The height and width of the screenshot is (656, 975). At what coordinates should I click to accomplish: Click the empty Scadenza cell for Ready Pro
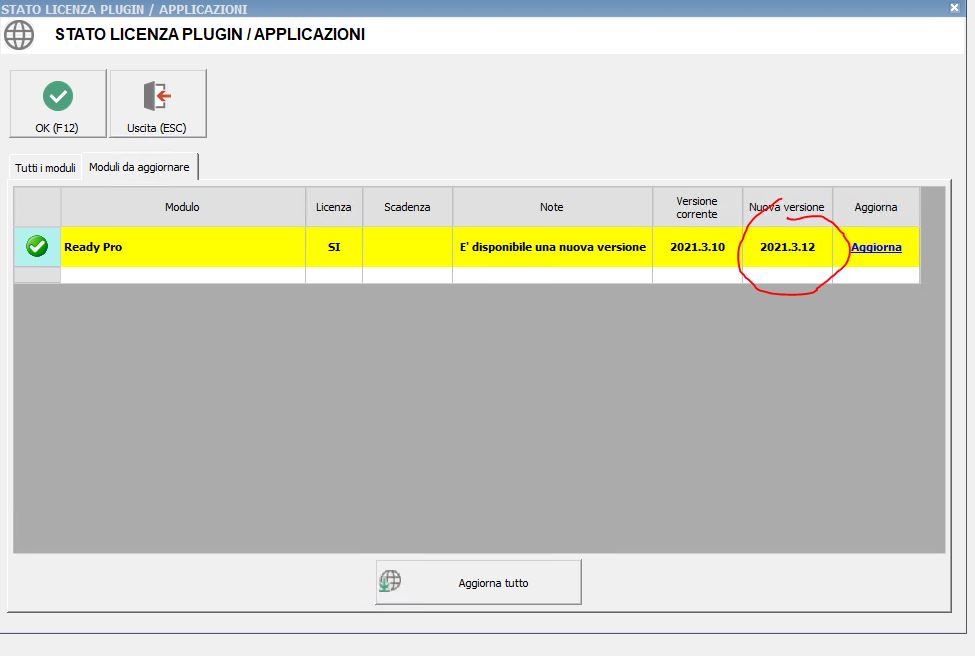407,247
